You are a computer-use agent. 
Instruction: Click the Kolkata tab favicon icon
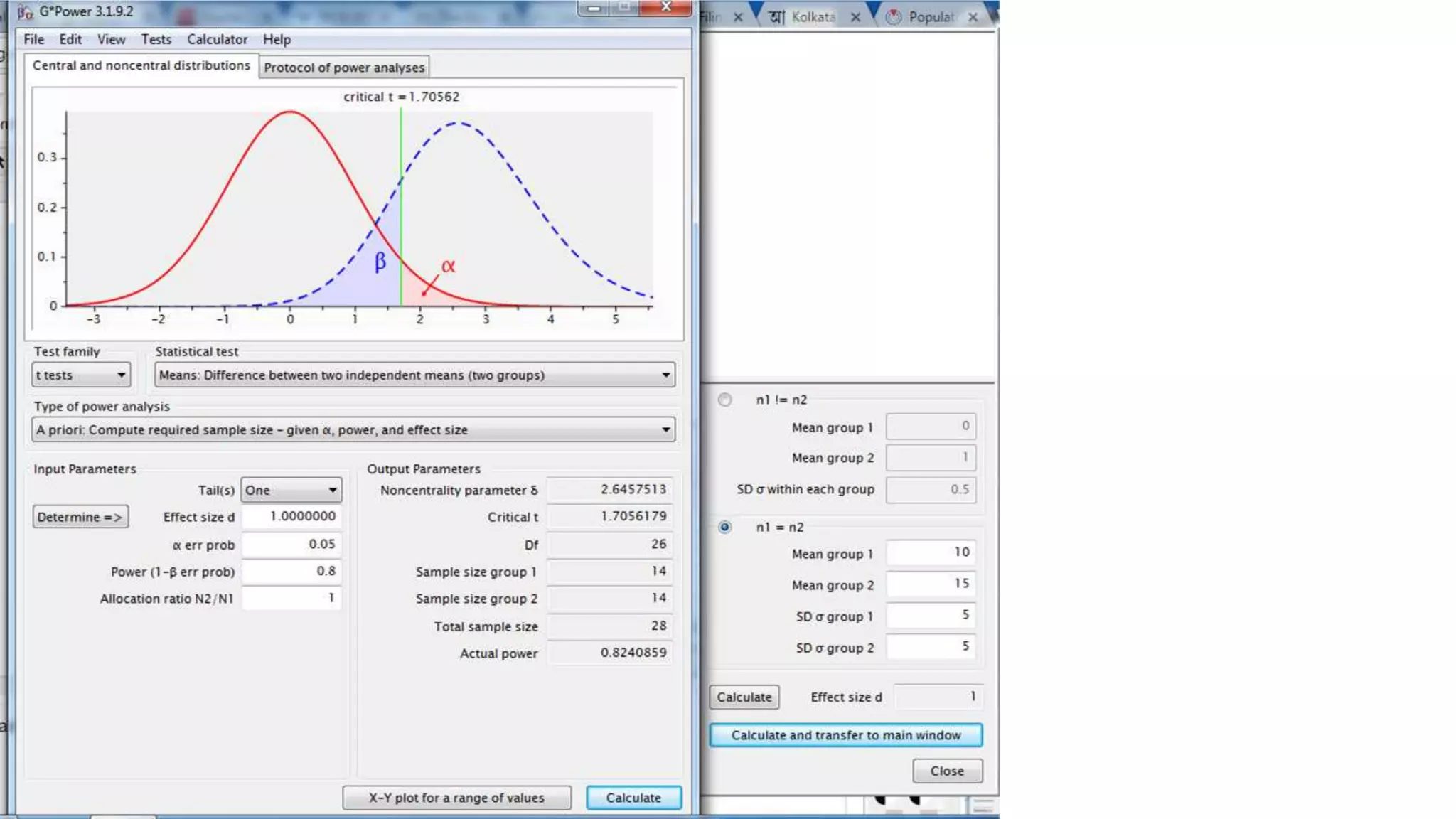click(776, 17)
